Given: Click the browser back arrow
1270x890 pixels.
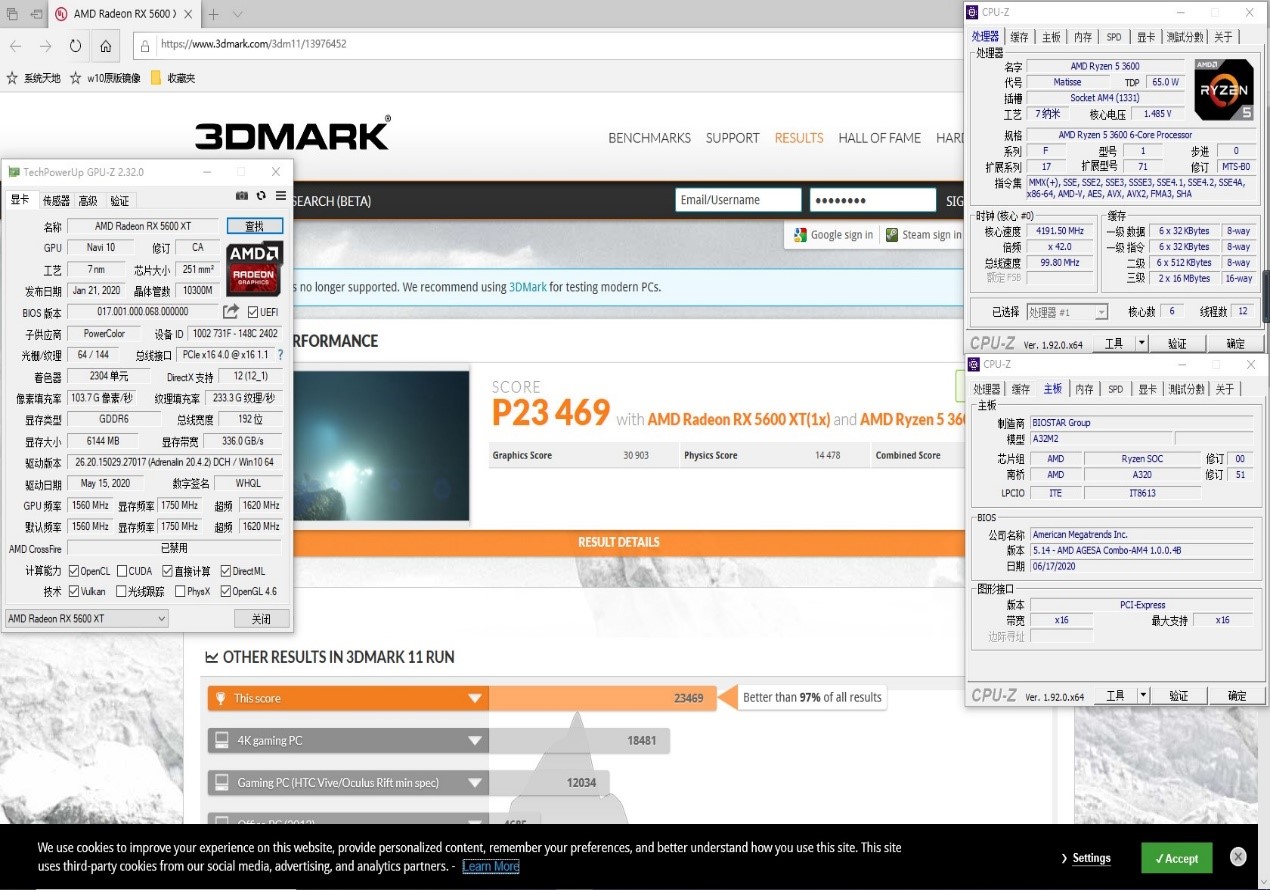Looking at the screenshot, I should (x=15, y=46).
